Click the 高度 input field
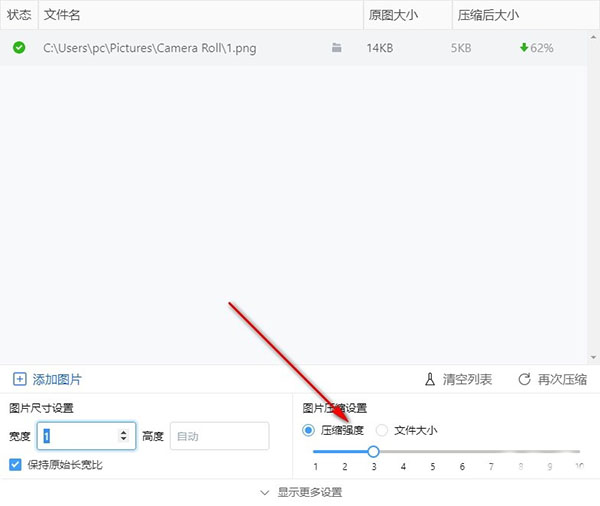The image size is (600, 506). 219,436
